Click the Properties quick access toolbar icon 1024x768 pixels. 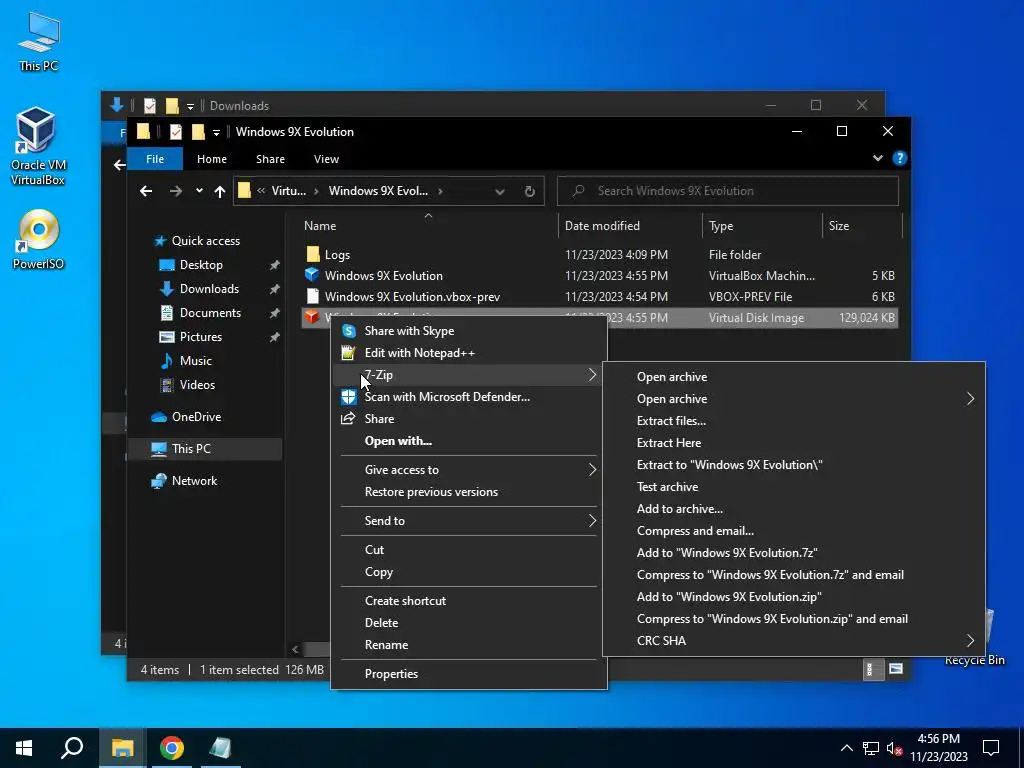(176, 132)
